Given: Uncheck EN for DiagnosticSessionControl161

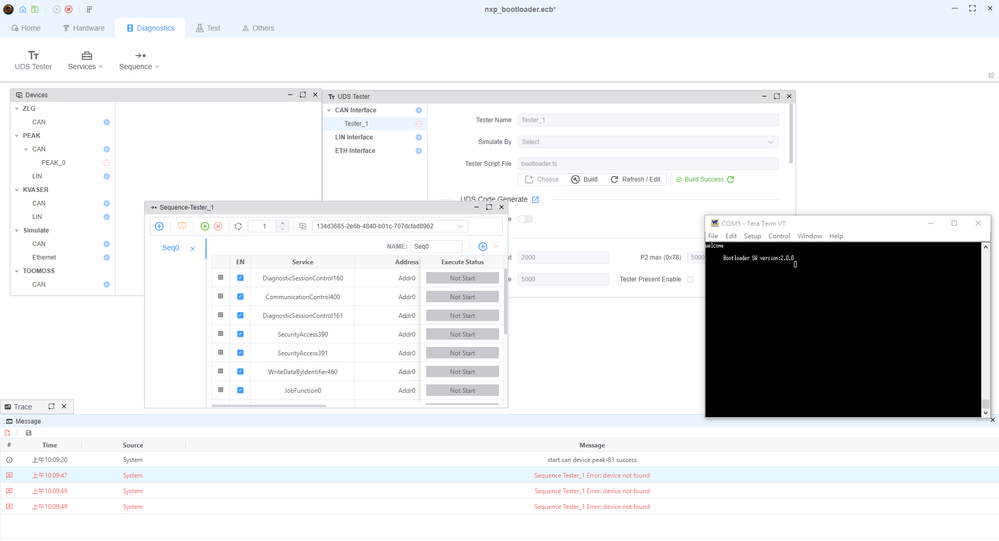Looking at the screenshot, I should pos(240,315).
